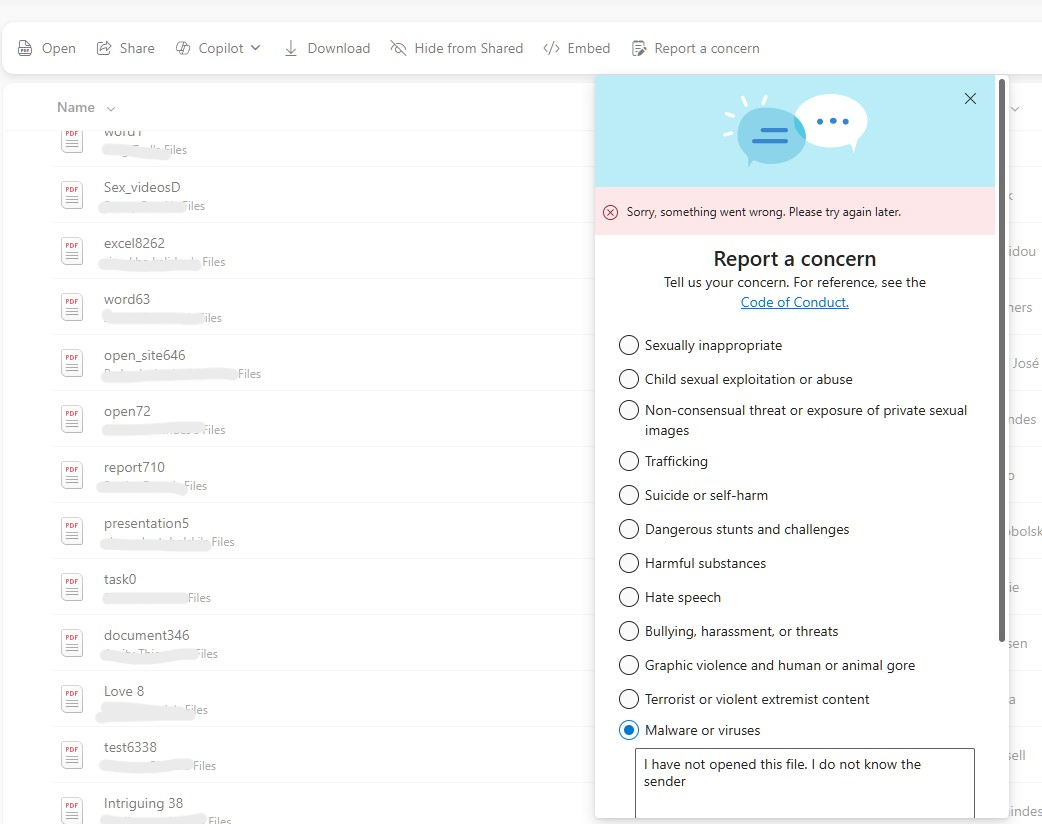
Task: Select Child sexual exploitation or abuse
Action: pos(629,379)
